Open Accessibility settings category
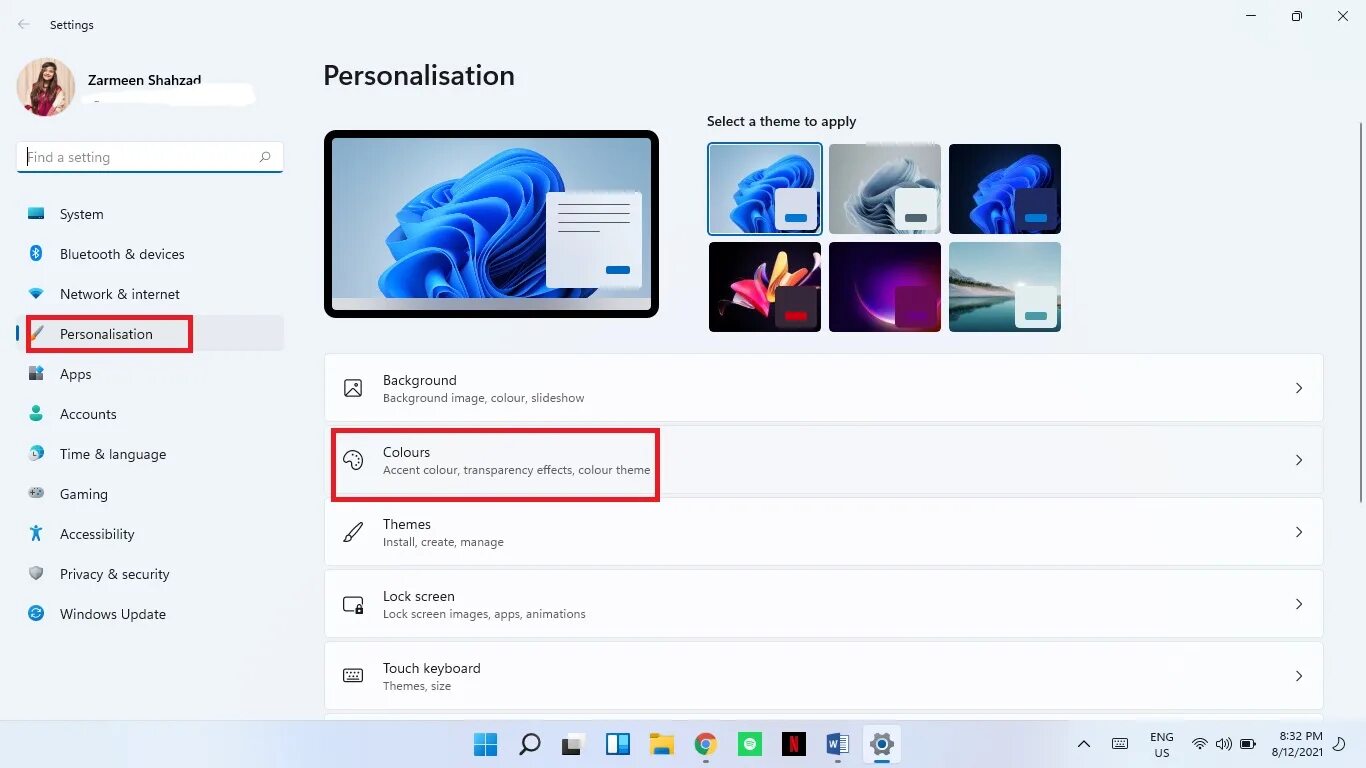The width and height of the screenshot is (1366, 768). click(x=150, y=534)
